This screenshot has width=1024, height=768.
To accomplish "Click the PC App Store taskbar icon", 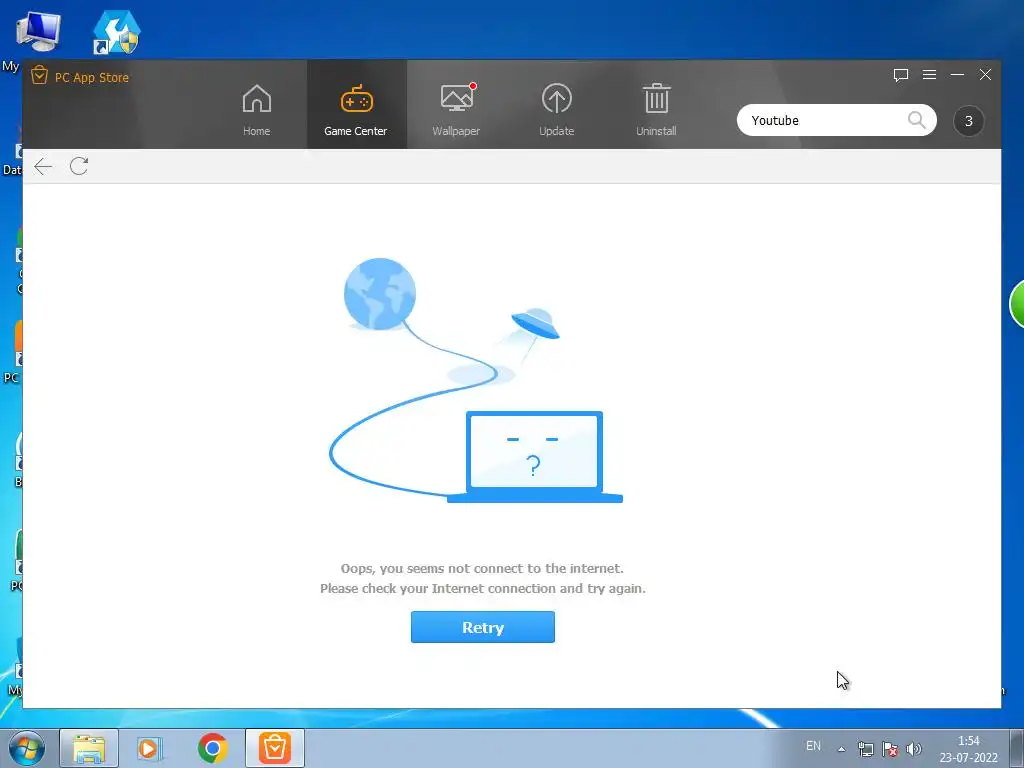I will [x=275, y=748].
